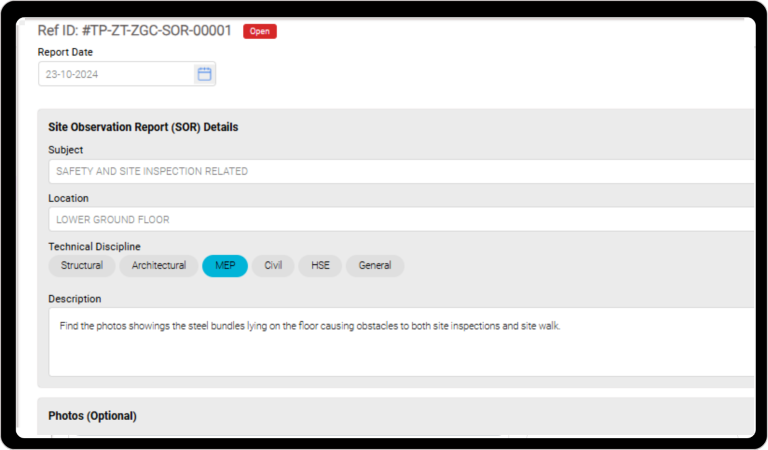This screenshot has height=450, width=768.
Task: Click the Ref ID #TP-ZT-ZGC-SOR-00001 heading
Action: pyautogui.click(x=134, y=30)
